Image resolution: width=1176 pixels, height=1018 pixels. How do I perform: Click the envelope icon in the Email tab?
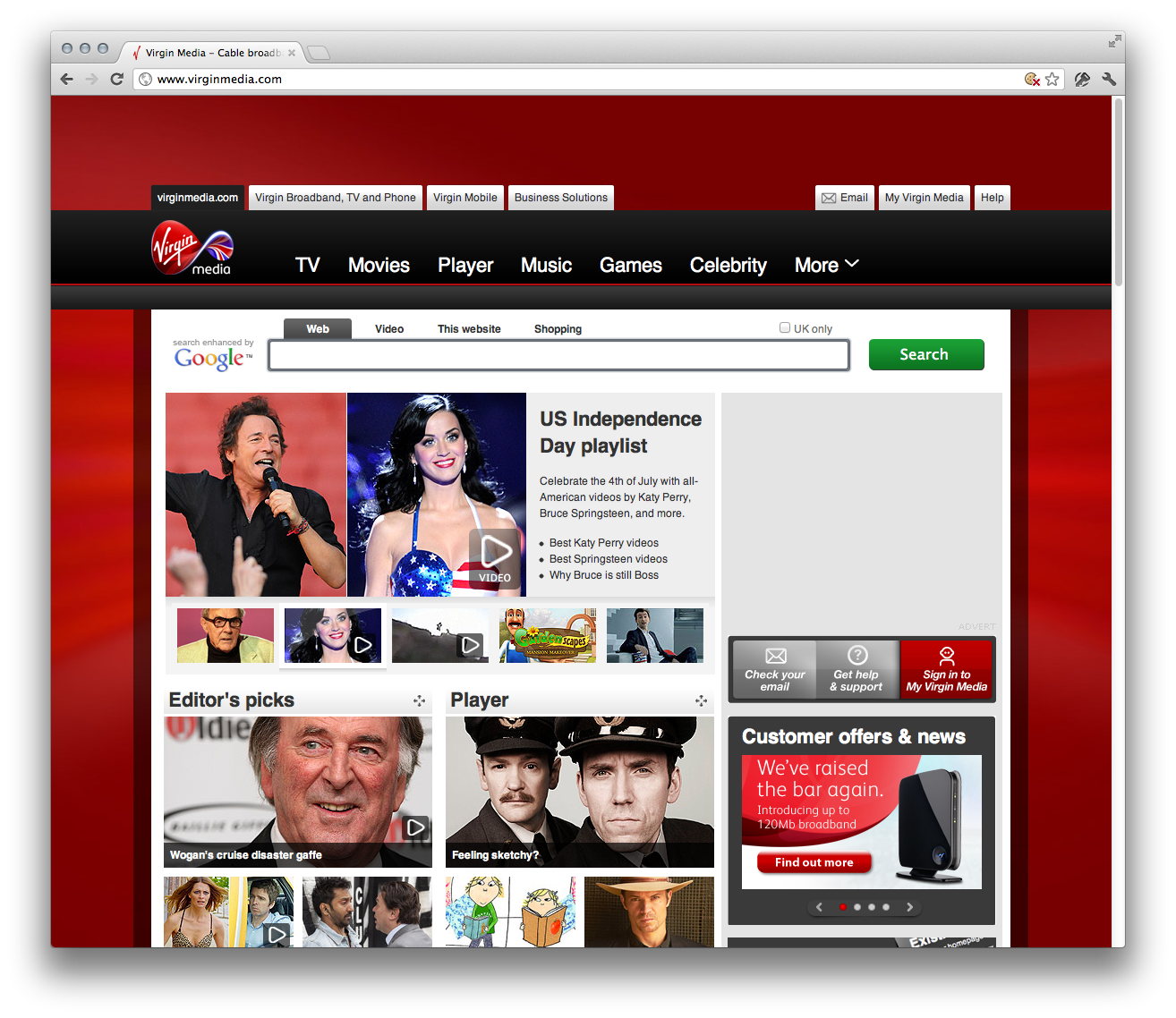[829, 198]
